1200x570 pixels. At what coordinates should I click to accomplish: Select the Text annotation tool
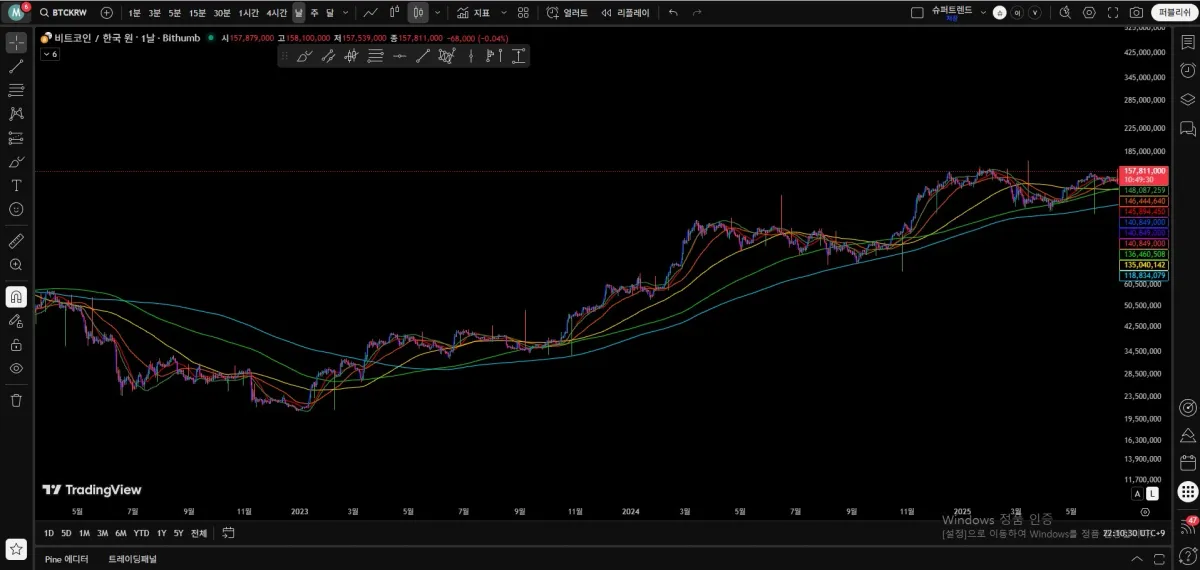tap(16, 186)
